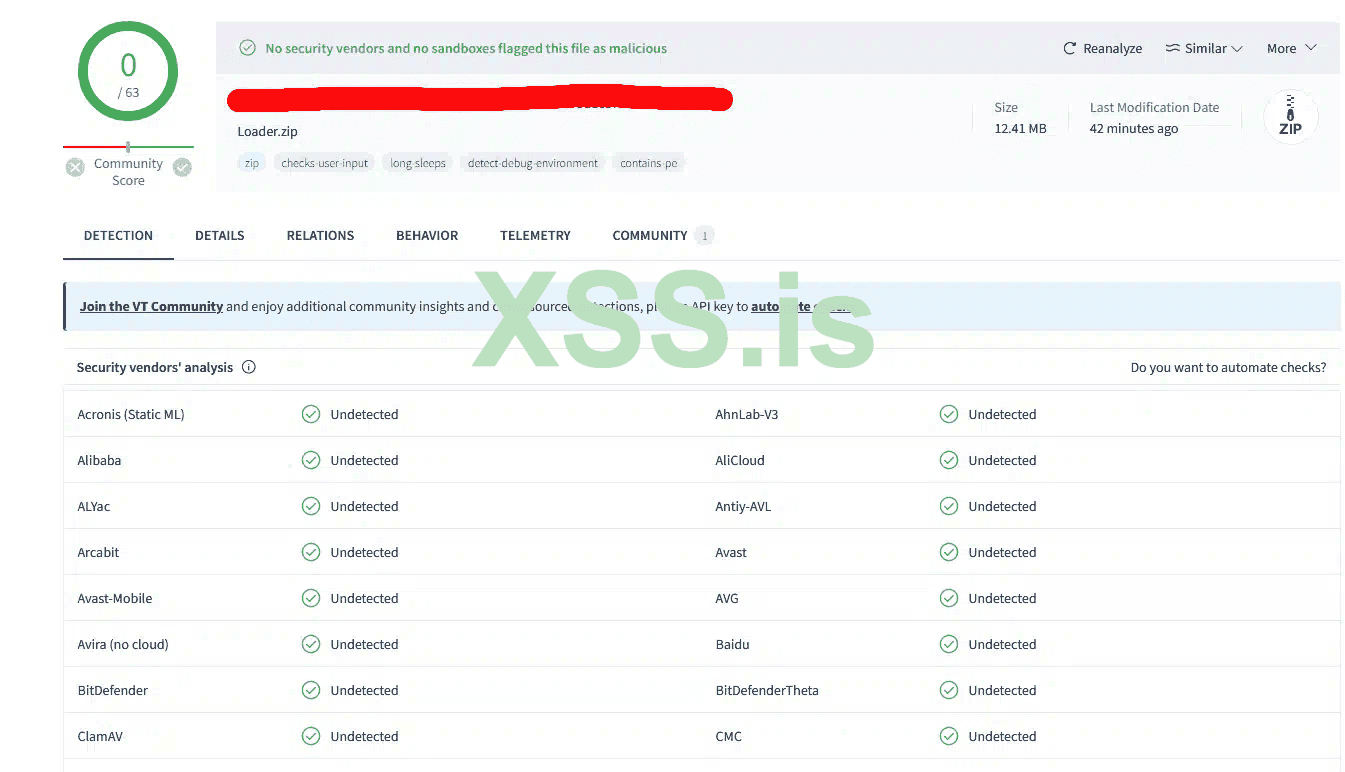Click the Undetected check icon for Antiy-AVL

949,506
